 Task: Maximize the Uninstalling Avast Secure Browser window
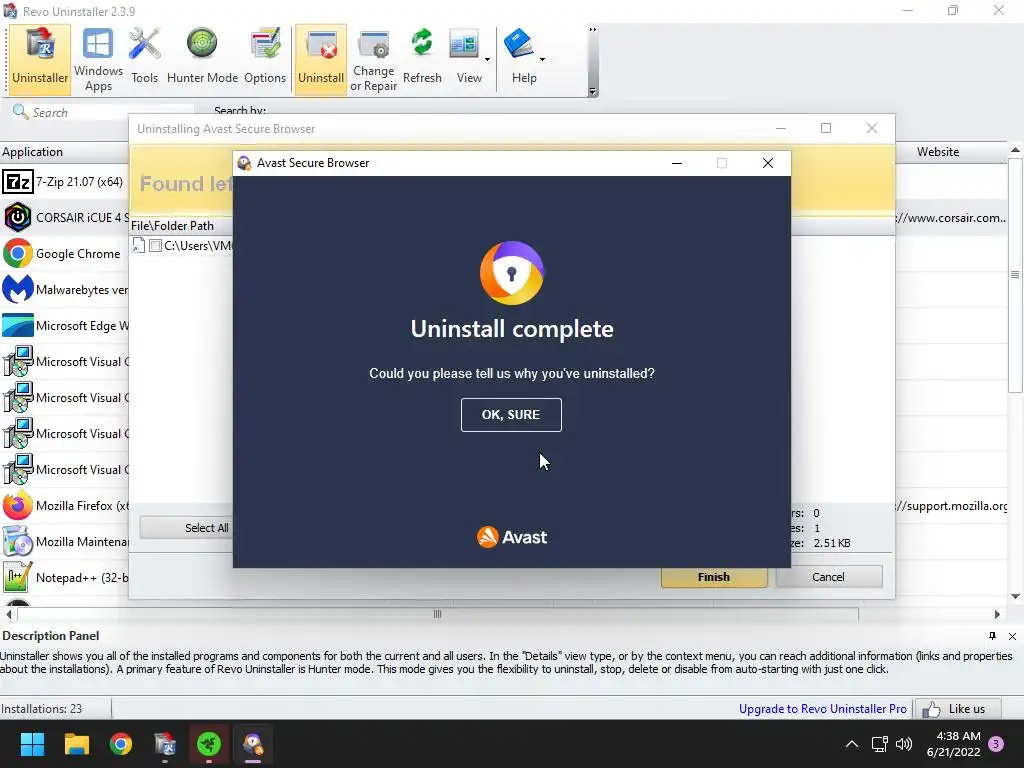[826, 128]
